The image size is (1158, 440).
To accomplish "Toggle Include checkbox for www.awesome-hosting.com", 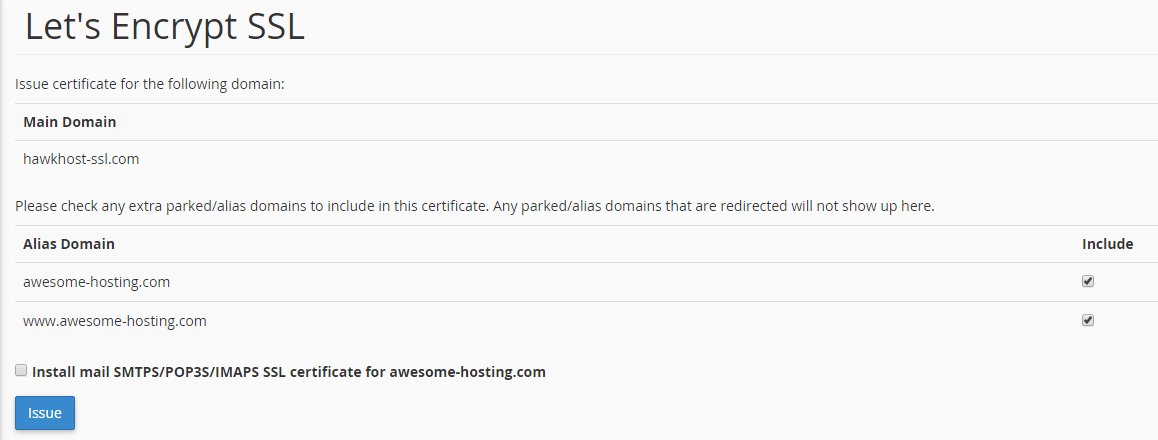I will [1088, 321].
